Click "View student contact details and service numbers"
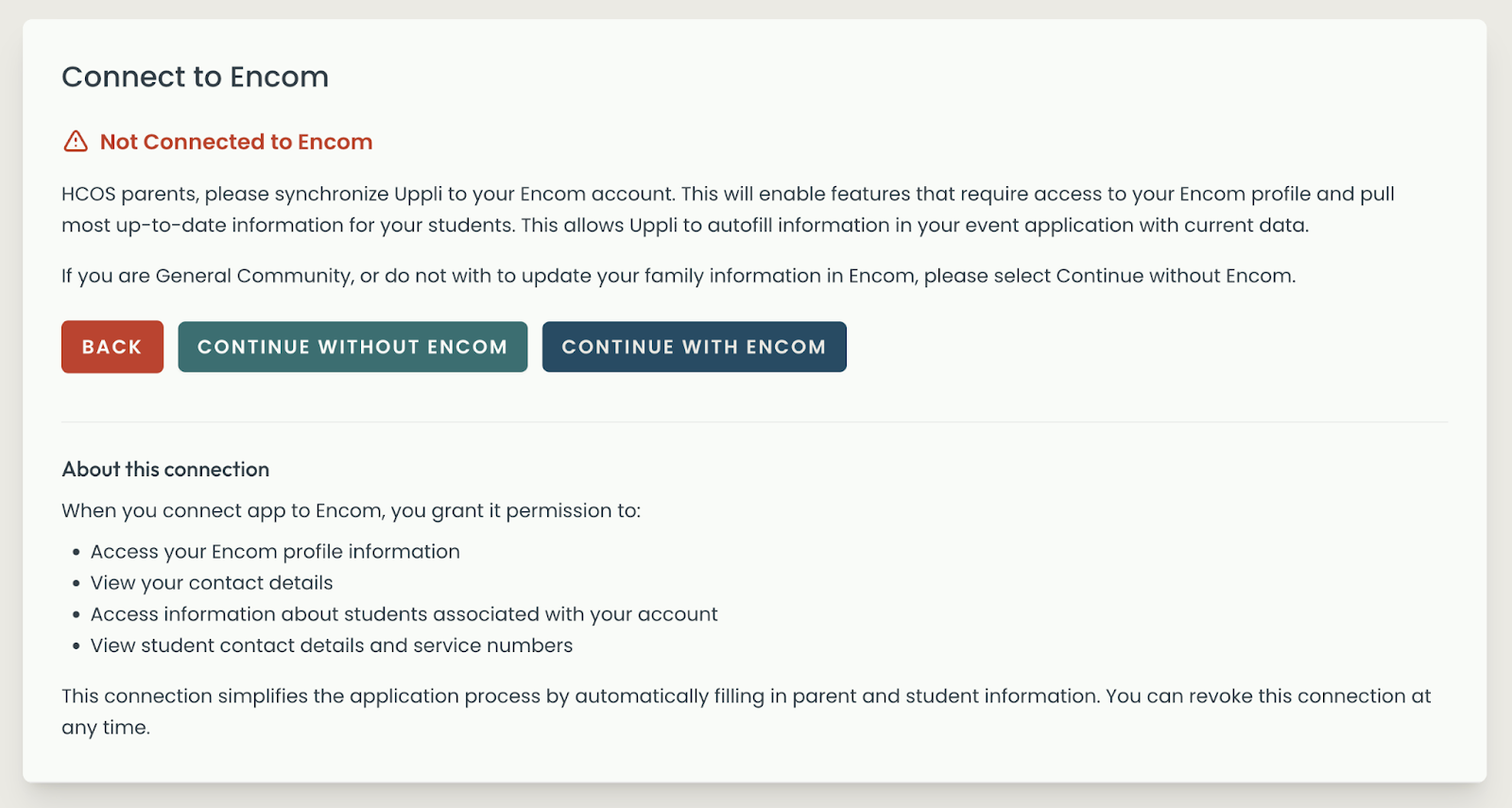Image resolution: width=1512 pixels, height=808 pixels. [332, 645]
